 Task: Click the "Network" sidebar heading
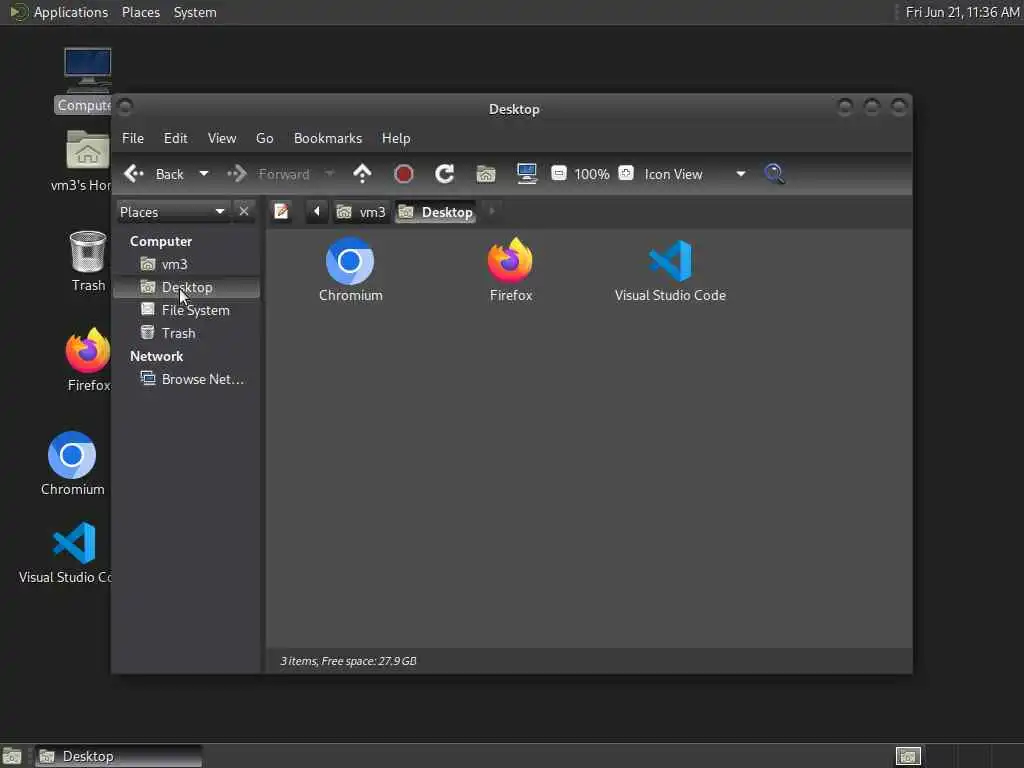(156, 357)
